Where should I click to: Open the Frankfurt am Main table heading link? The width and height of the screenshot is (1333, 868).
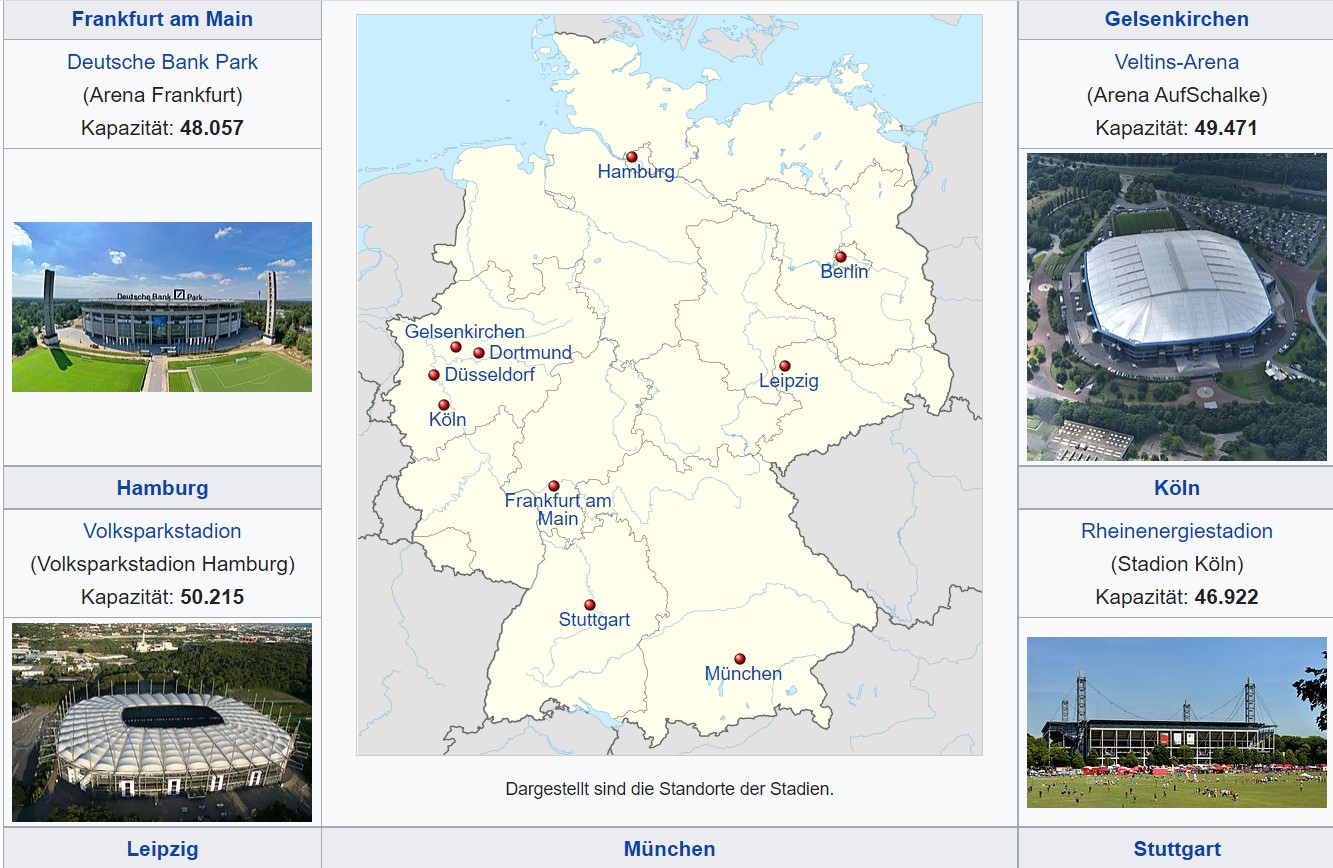pos(162,19)
